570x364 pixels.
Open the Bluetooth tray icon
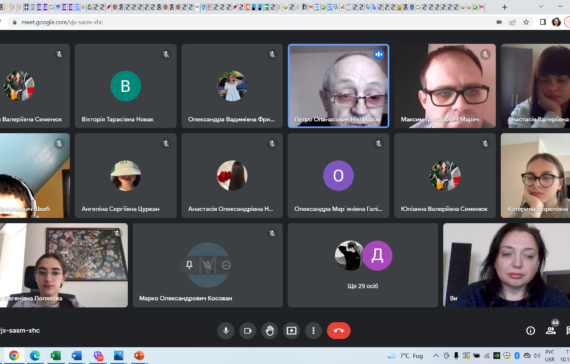[517, 356]
